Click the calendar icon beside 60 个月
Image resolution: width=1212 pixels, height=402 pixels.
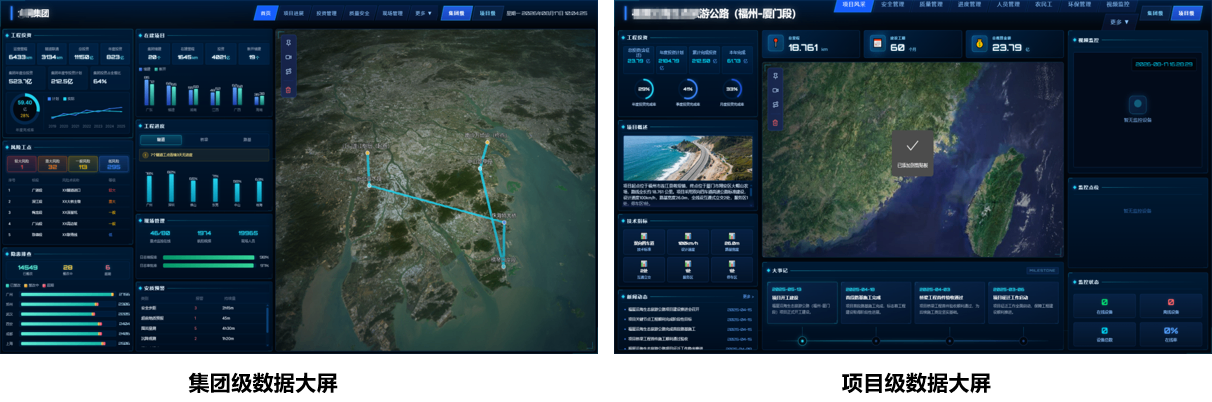pyautogui.click(x=877, y=43)
